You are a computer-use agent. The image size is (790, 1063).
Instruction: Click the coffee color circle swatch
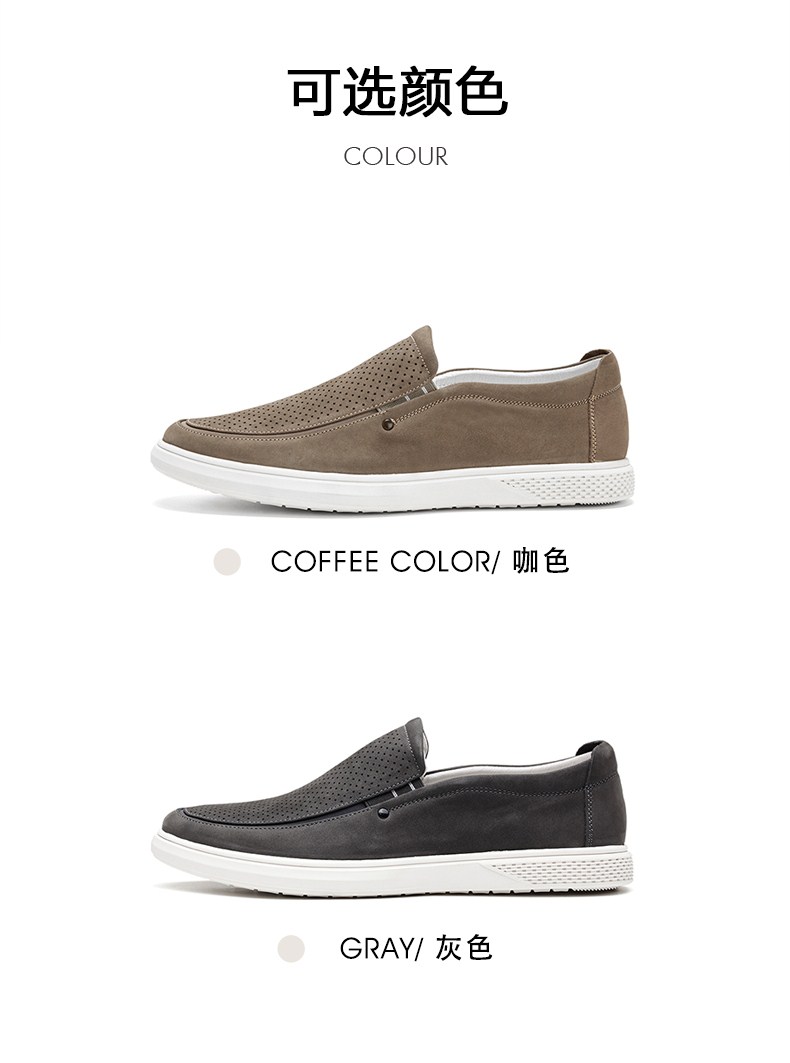pyautogui.click(x=226, y=561)
